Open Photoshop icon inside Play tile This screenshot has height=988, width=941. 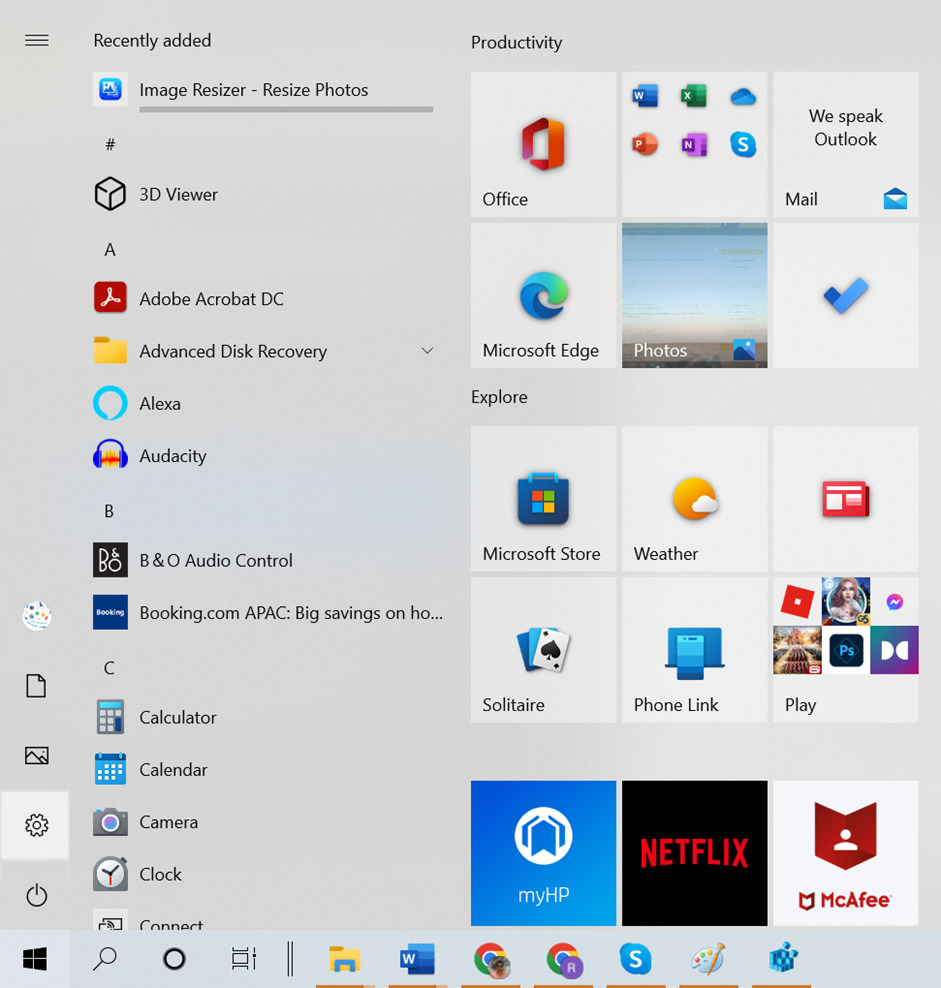click(x=846, y=650)
